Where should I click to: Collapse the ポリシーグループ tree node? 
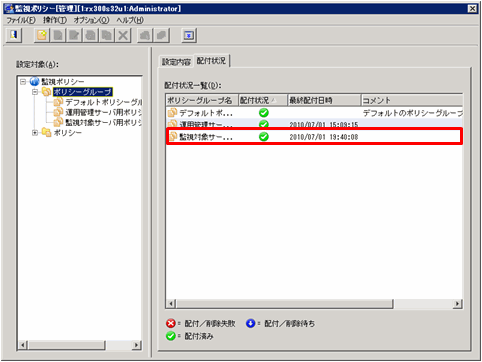[35, 91]
